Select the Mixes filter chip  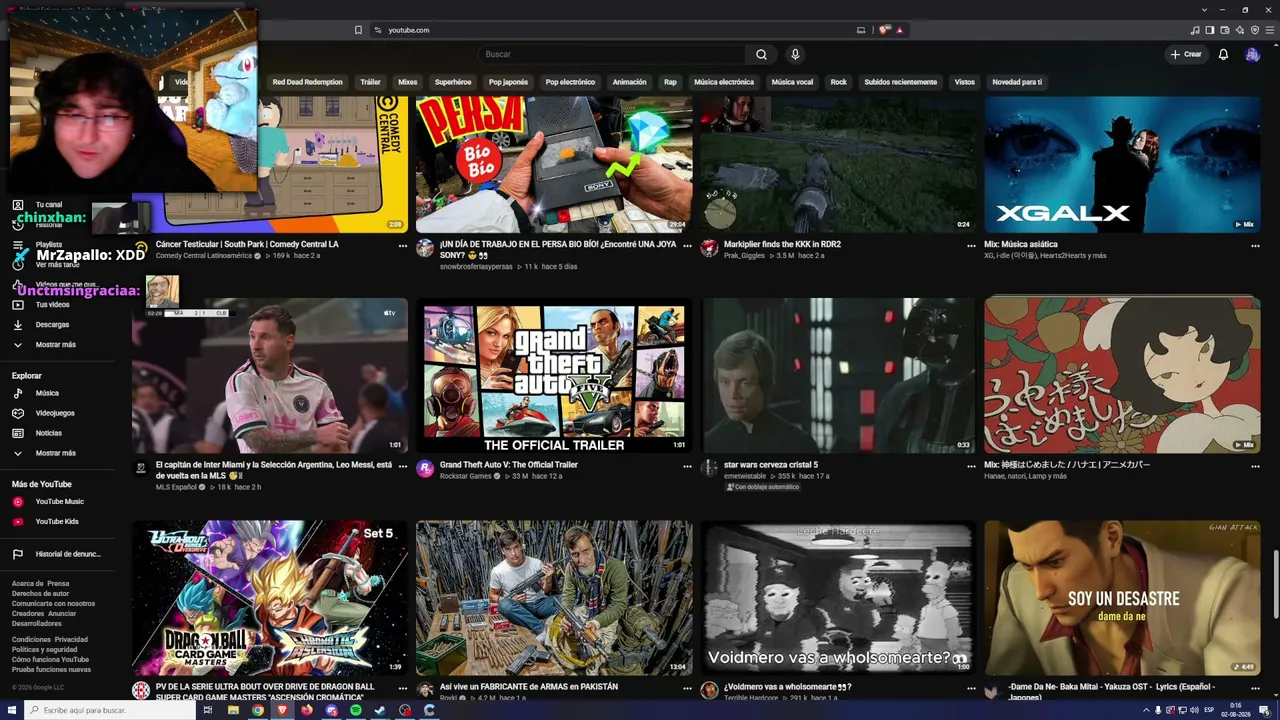(x=408, y=82)
